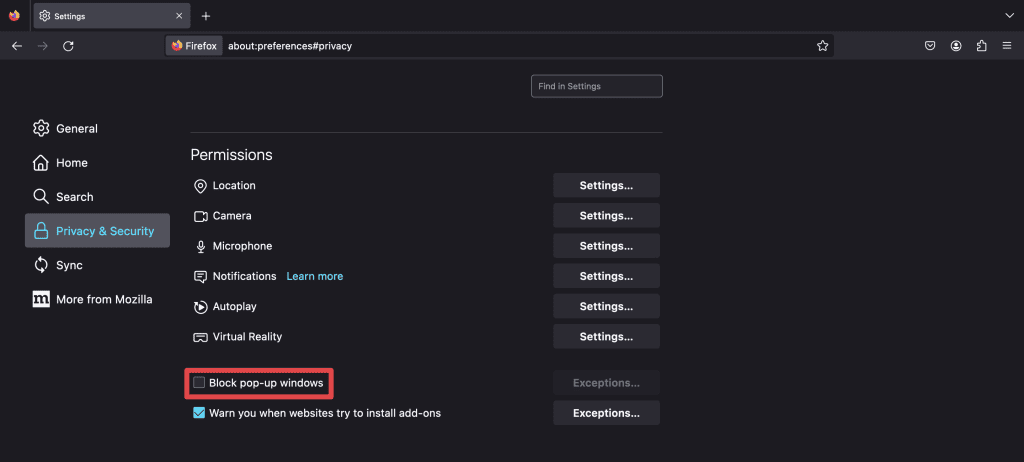1024x462 pixels.
Task: Open Microphone permission Settings button
Action: pos(606,246)
